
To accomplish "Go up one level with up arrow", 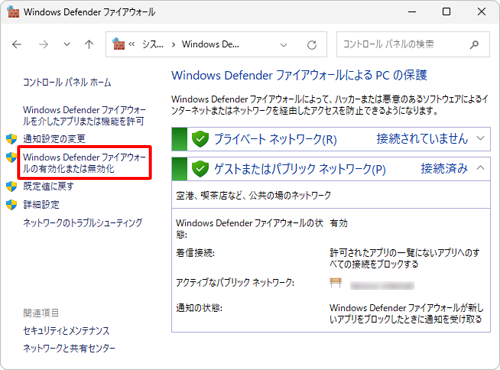I will pos(89,44).
